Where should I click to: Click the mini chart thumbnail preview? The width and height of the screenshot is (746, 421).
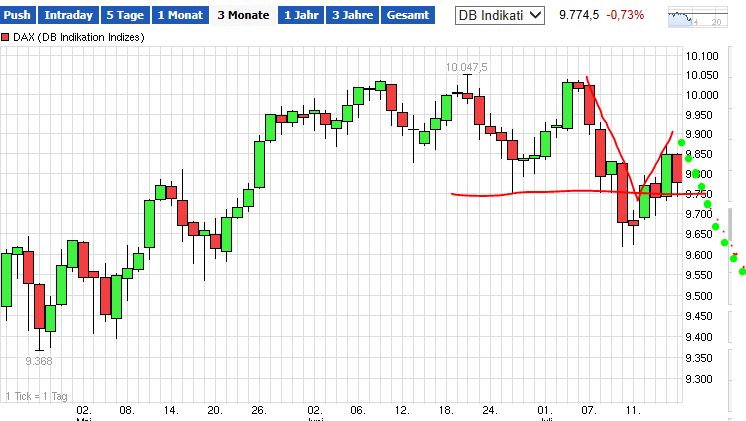pyautogui.click(x=697, y=17)
